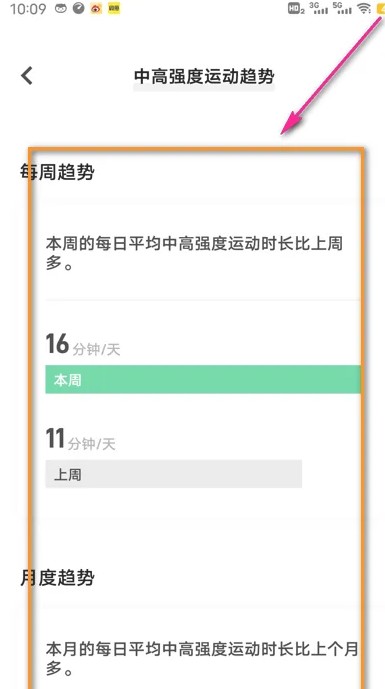Tap the Wi-Fi status icon
385x689 pixels.
click(x=363, y=8)
